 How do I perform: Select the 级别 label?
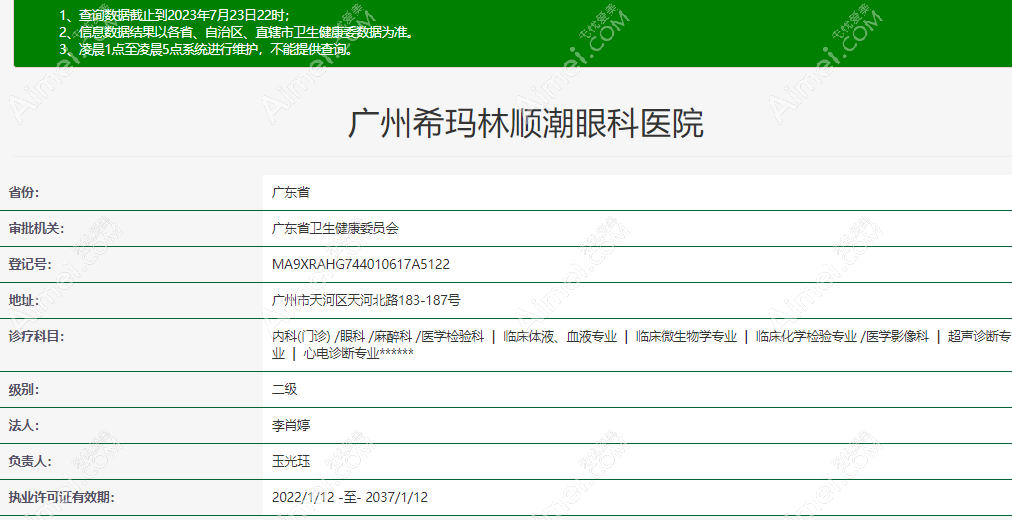(x=24, y=390)
